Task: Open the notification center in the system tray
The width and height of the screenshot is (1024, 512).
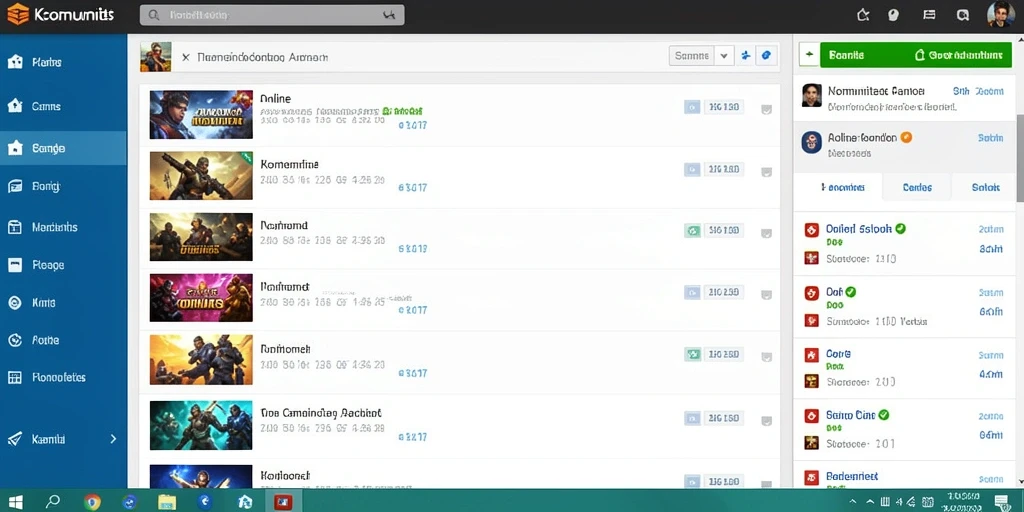Action: pos(1001,502)
